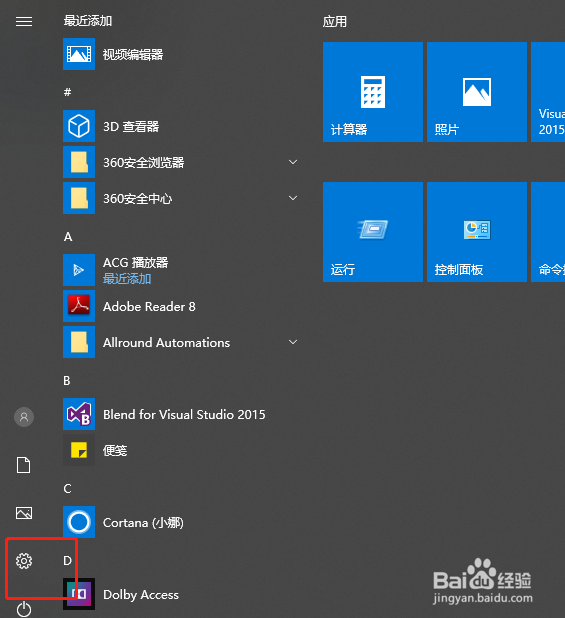565x618 pixels.
Task: Click the Allround Automations label
Action: 166,343
